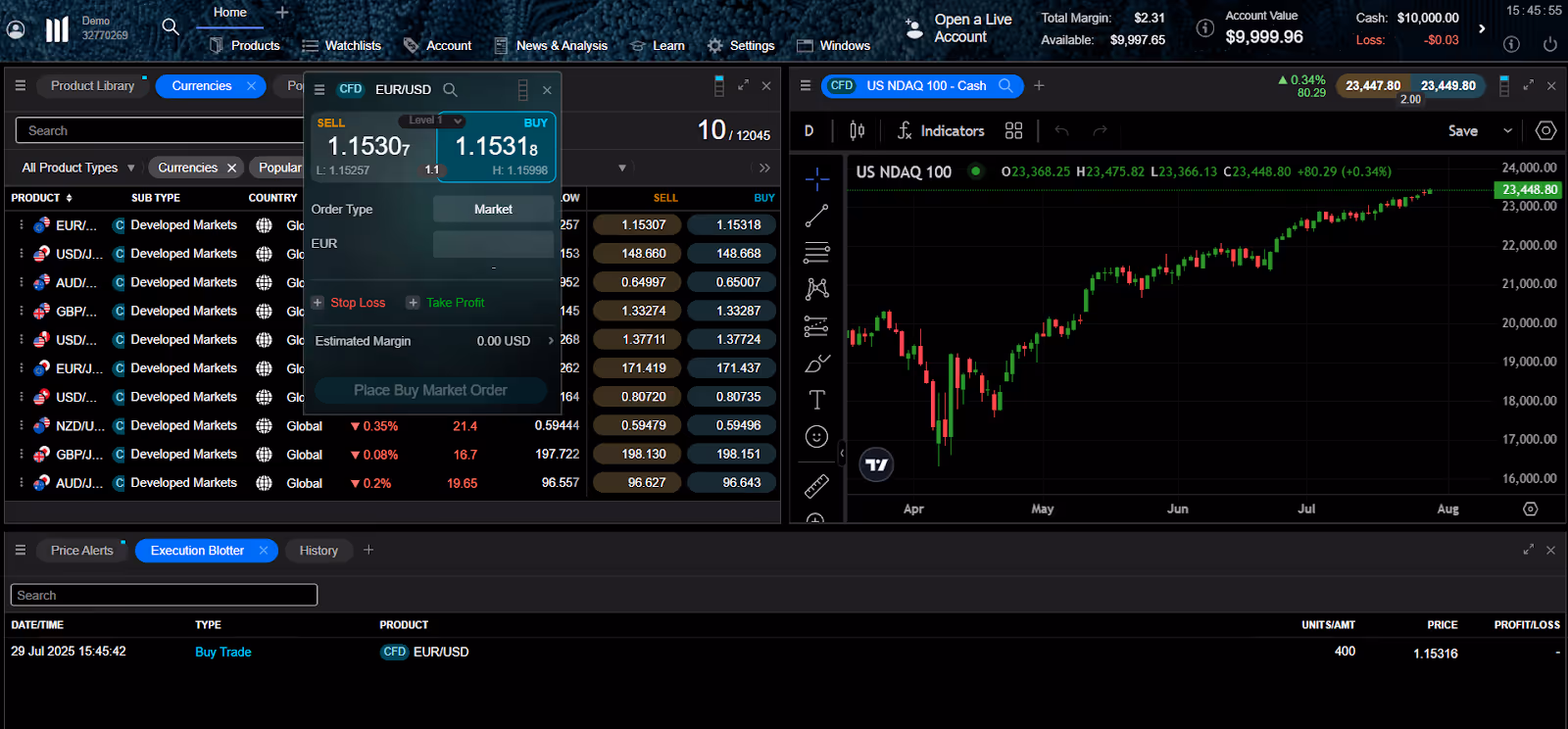Open the emoji icons tool on chart
Image resolution: width=1568 pixels, height=729 pixels.
pyautogui.click(x=816, y=437)
